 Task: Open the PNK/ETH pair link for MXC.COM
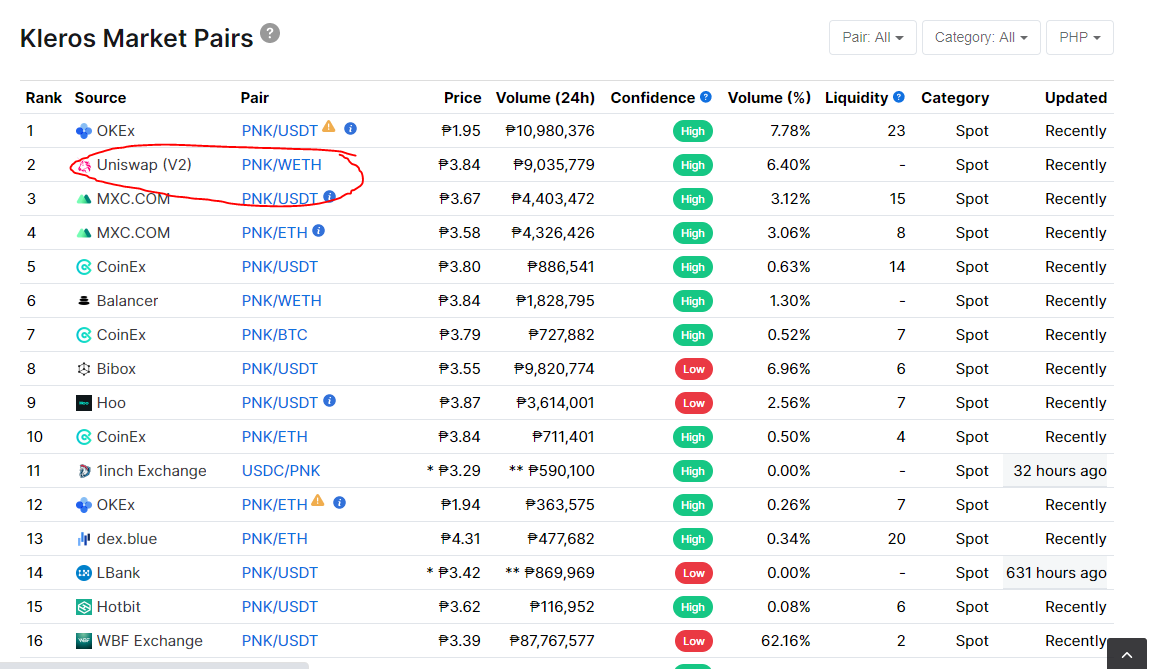[275, 234]
